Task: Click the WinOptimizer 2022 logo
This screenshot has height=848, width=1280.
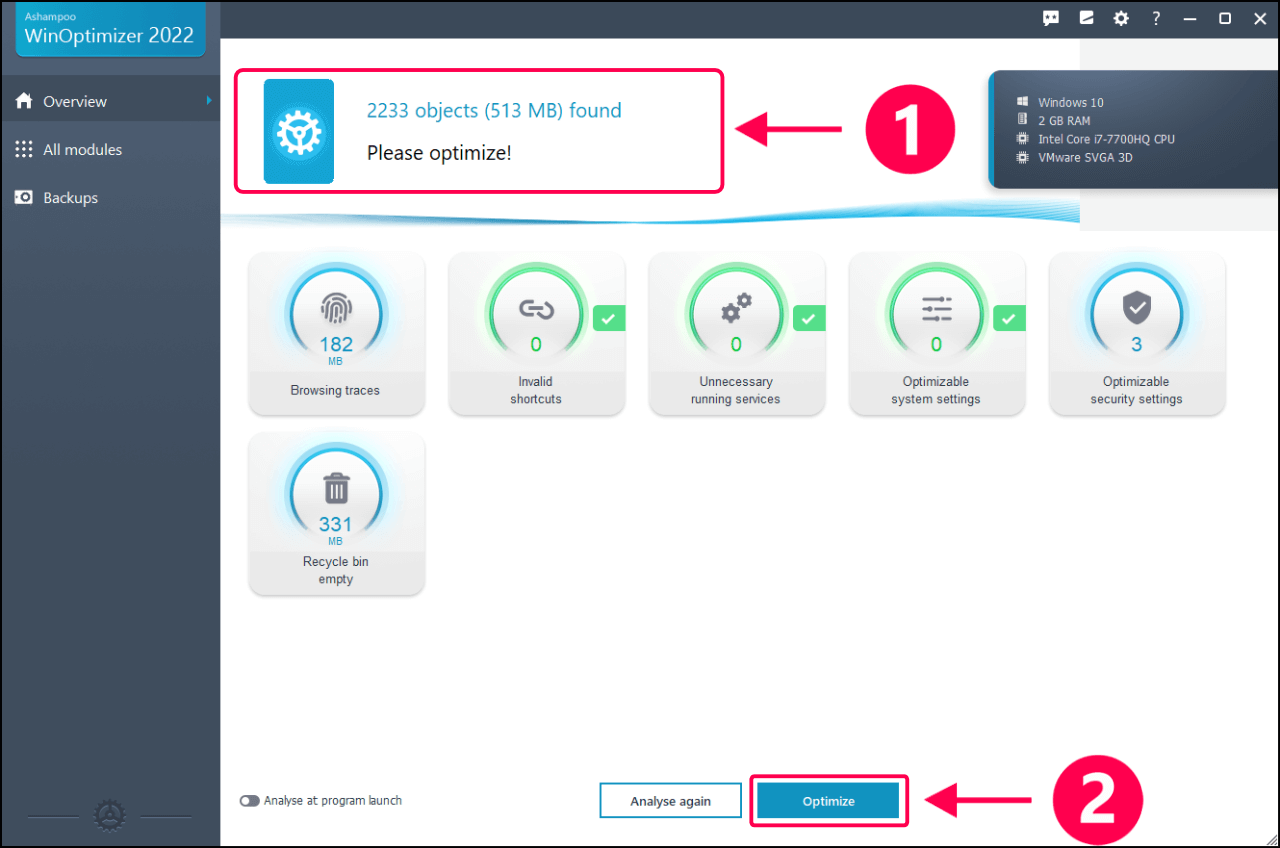Action: click(110, 28)
